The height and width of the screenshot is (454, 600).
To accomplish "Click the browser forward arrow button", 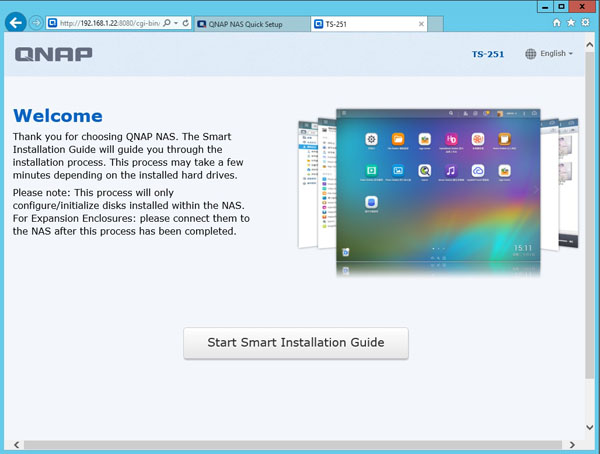I will pyautogui.click(x=36, y=23).
